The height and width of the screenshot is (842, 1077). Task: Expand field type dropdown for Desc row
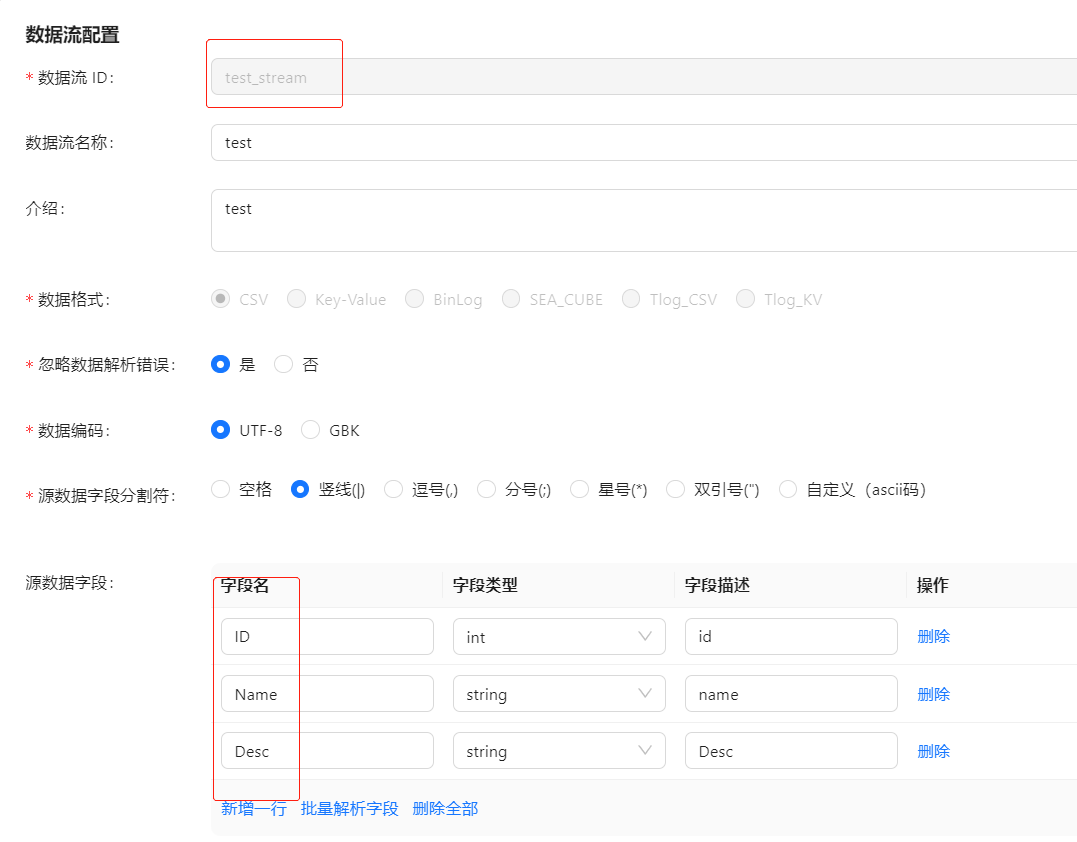click(x=558, y=751)
